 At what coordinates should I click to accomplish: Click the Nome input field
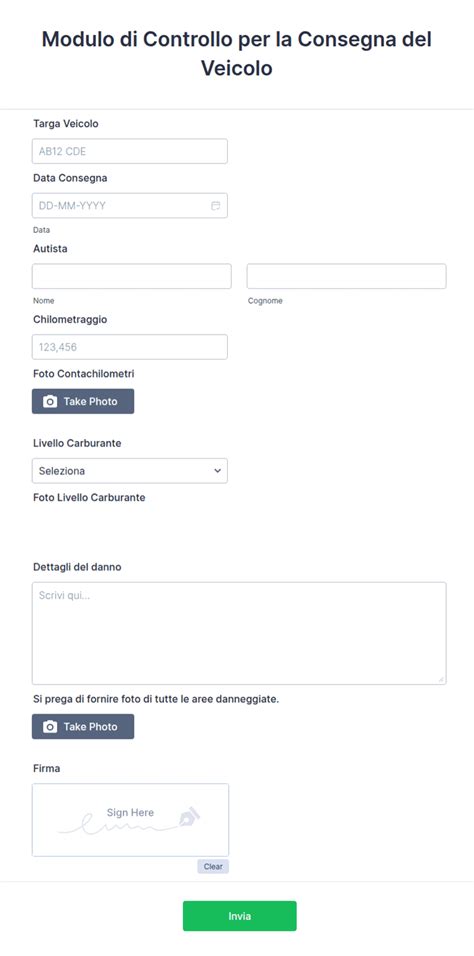132,276
